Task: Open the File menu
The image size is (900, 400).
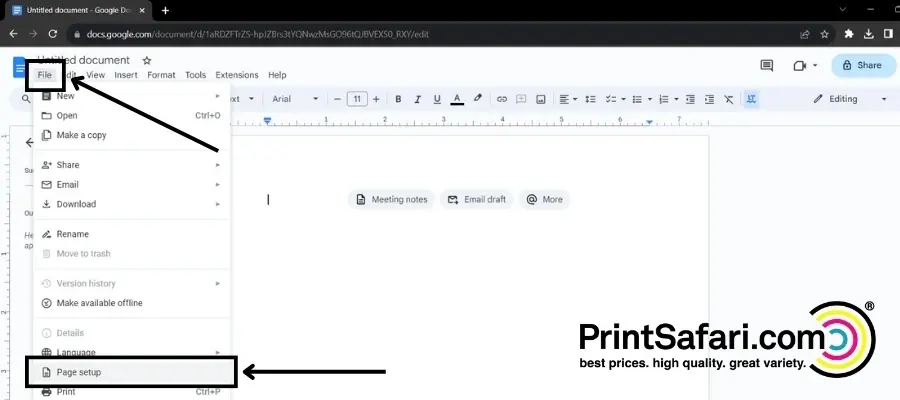Action: 45,75
